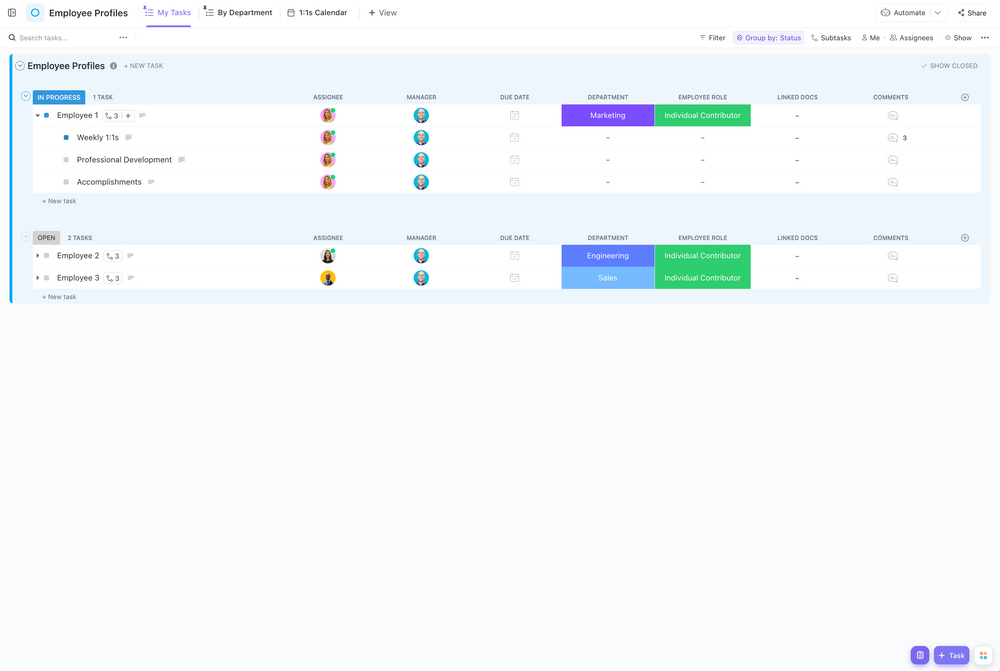Viewport: 1000px width, 671px height.
Task: Click the Search tasks input field
Action: tap(60, 38)
